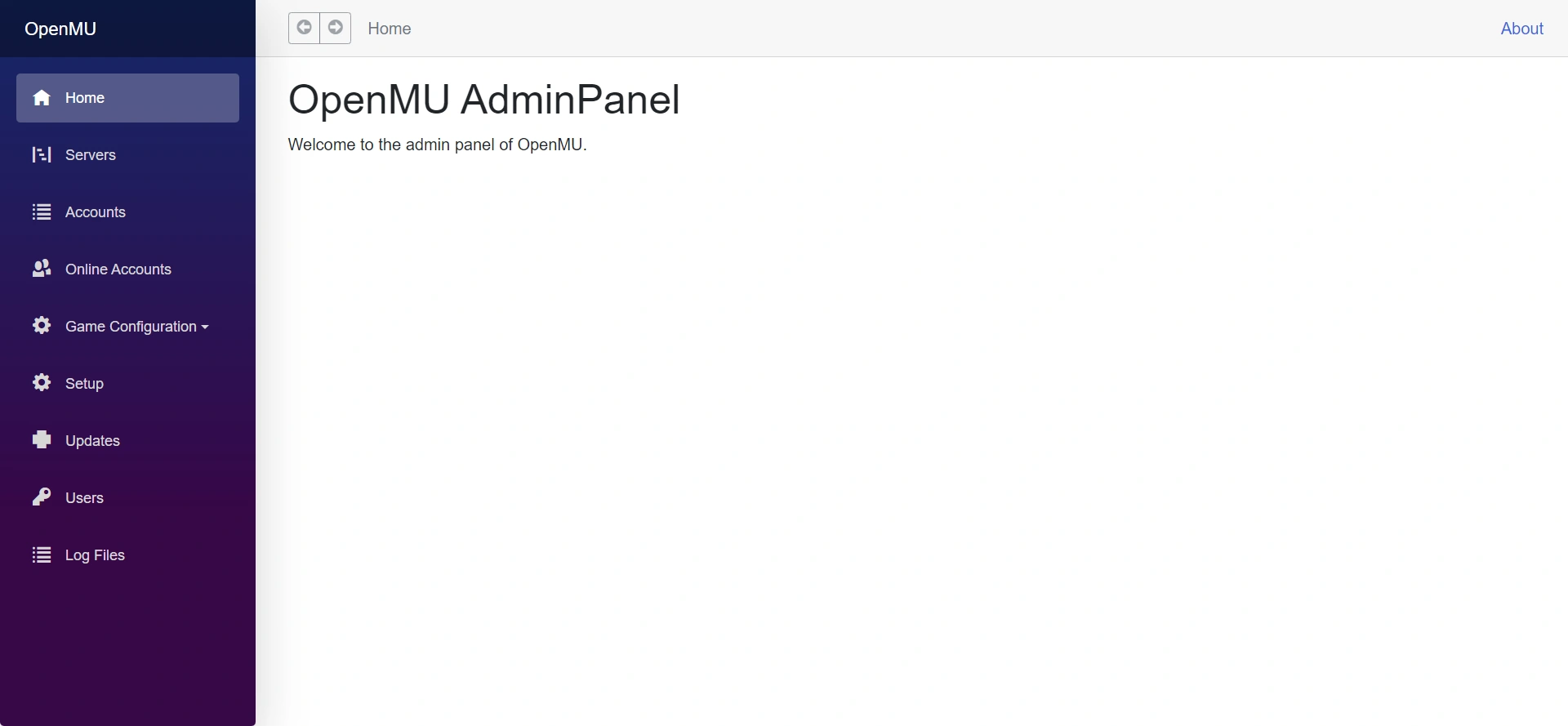This screenshot has width=1568, height=726.
Task: Click the gear icon beside Game Configuration
Action: click(x=42, y=326)
